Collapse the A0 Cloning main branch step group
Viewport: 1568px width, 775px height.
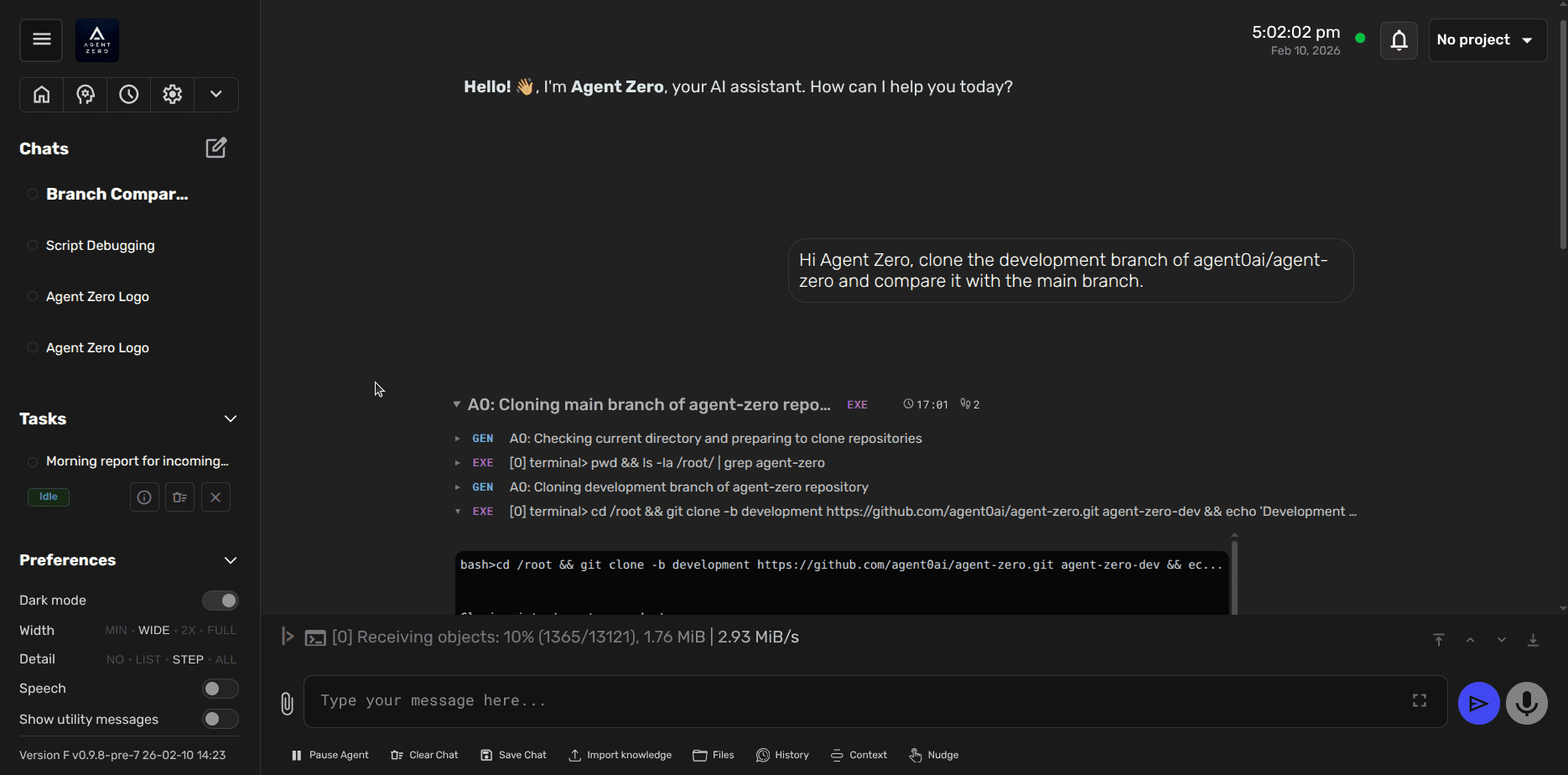point(457,404)
